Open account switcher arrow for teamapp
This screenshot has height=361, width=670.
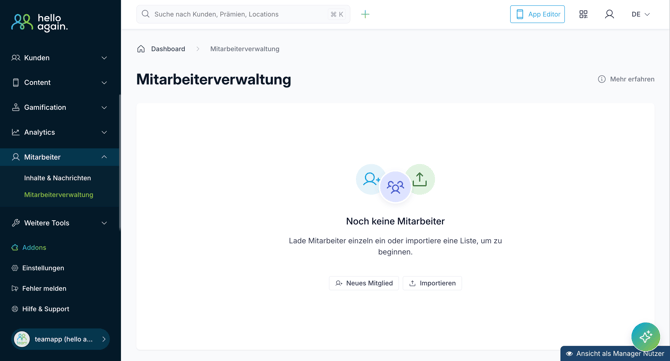[x=104, y=339]
